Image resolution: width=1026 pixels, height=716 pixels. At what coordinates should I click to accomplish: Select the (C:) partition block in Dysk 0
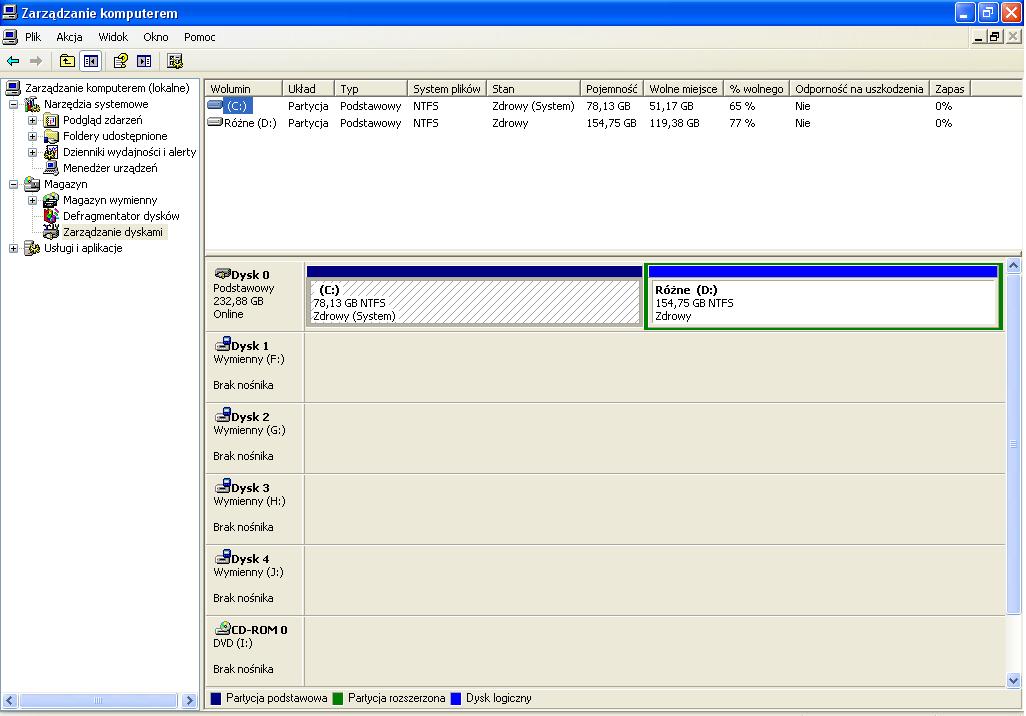474,295
